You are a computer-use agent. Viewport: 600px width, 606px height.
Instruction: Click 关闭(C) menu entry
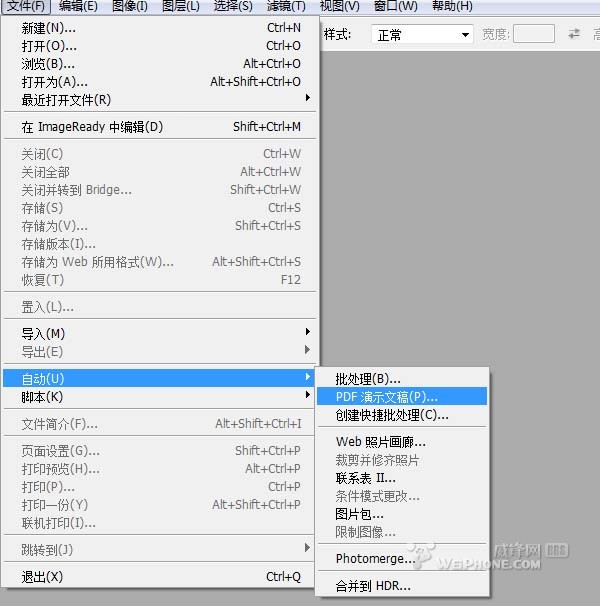pos(161,154)
